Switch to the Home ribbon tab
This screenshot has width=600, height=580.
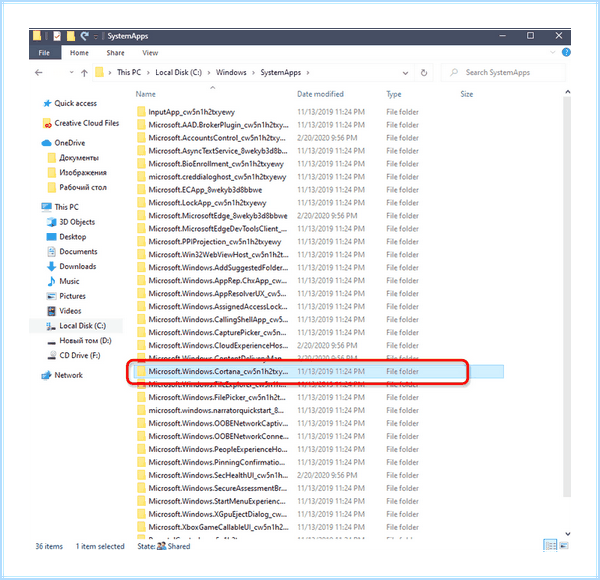click(x=79, y=53)
